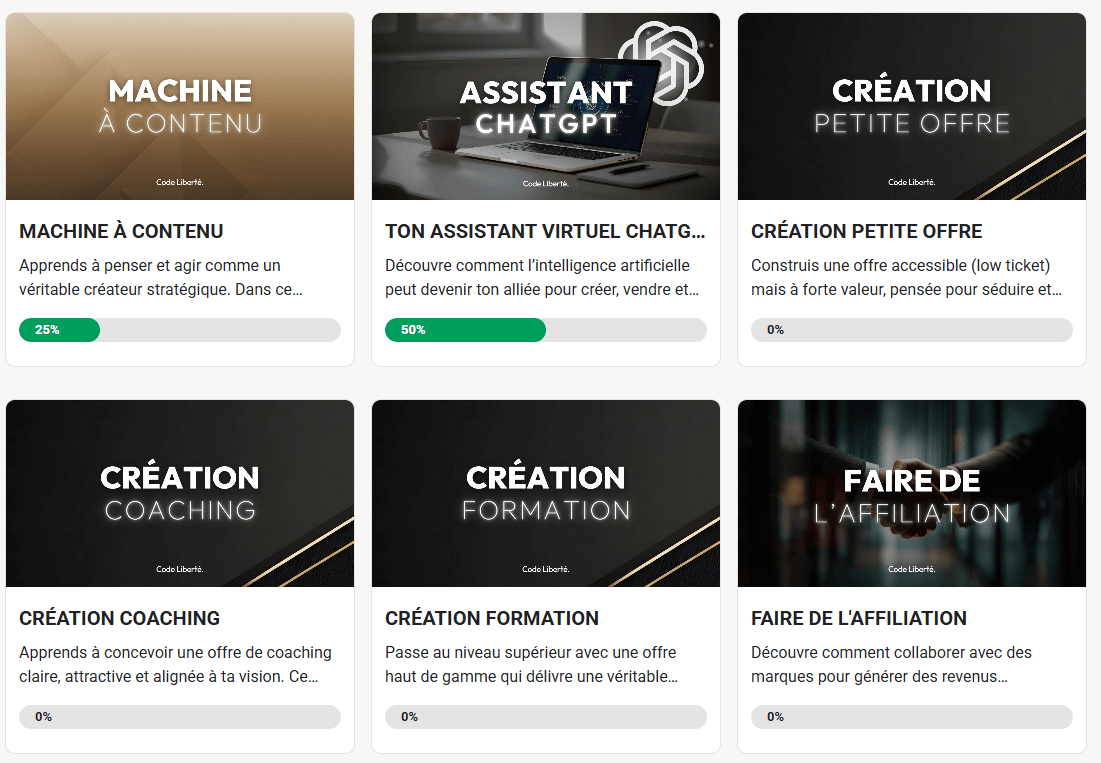Click the Code Liberté logo on Machine à Contenu thumbnail
The height and width of the screenshot is (763, 1101).
(180, 183)
